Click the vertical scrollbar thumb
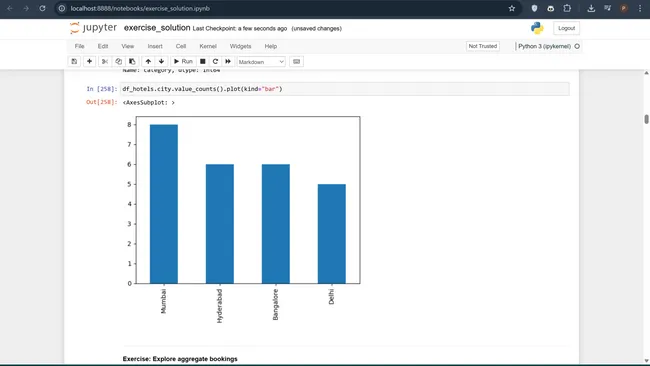Viewport: 650px width, 366px height. (646, 119)
